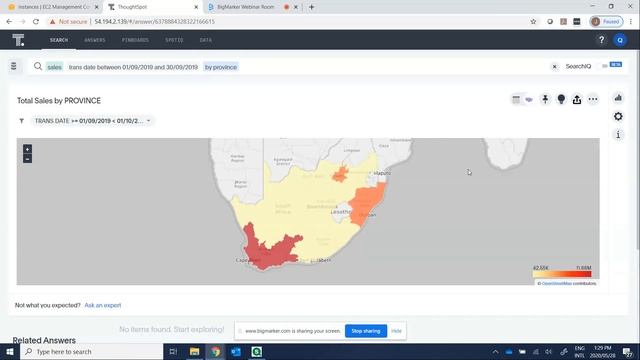This screenshot has height=360, width=640.
Task: Go back in browser history
Action: tap(9, 22)
